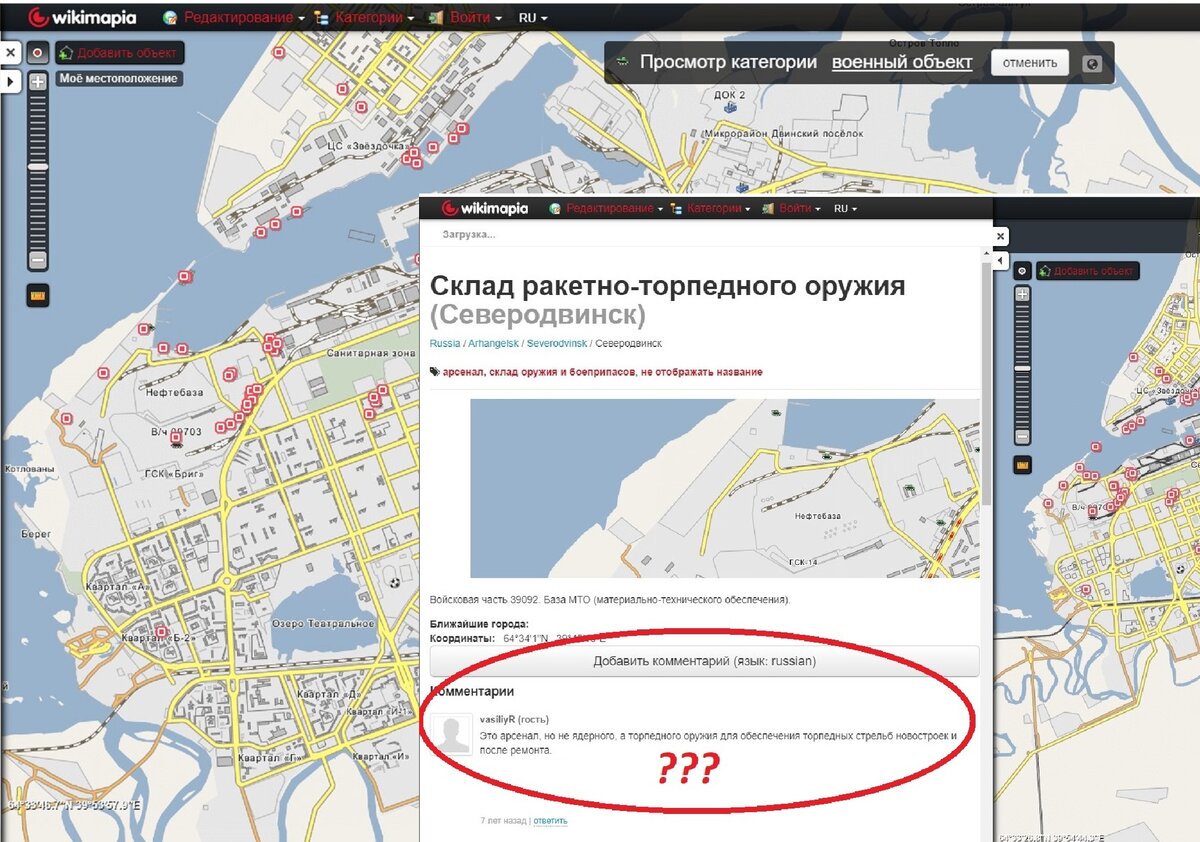Open the Russia breadcrumb link

445,343
